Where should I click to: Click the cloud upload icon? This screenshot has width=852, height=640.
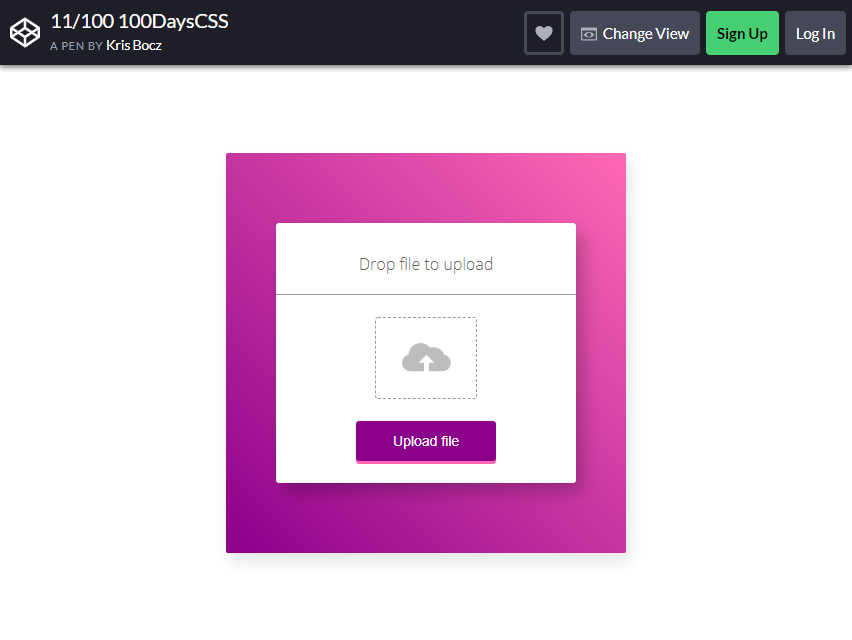click(x=426, y=357)
